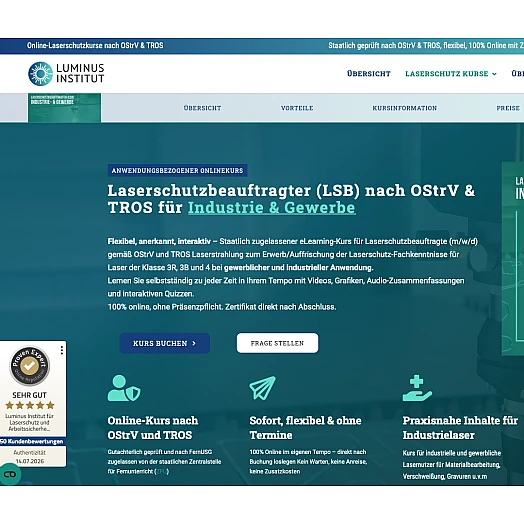This screenshot has height=524, width=524.
Task: Click the Kurs buchen button
Action: pyautogui.click(x=165, y=343)
